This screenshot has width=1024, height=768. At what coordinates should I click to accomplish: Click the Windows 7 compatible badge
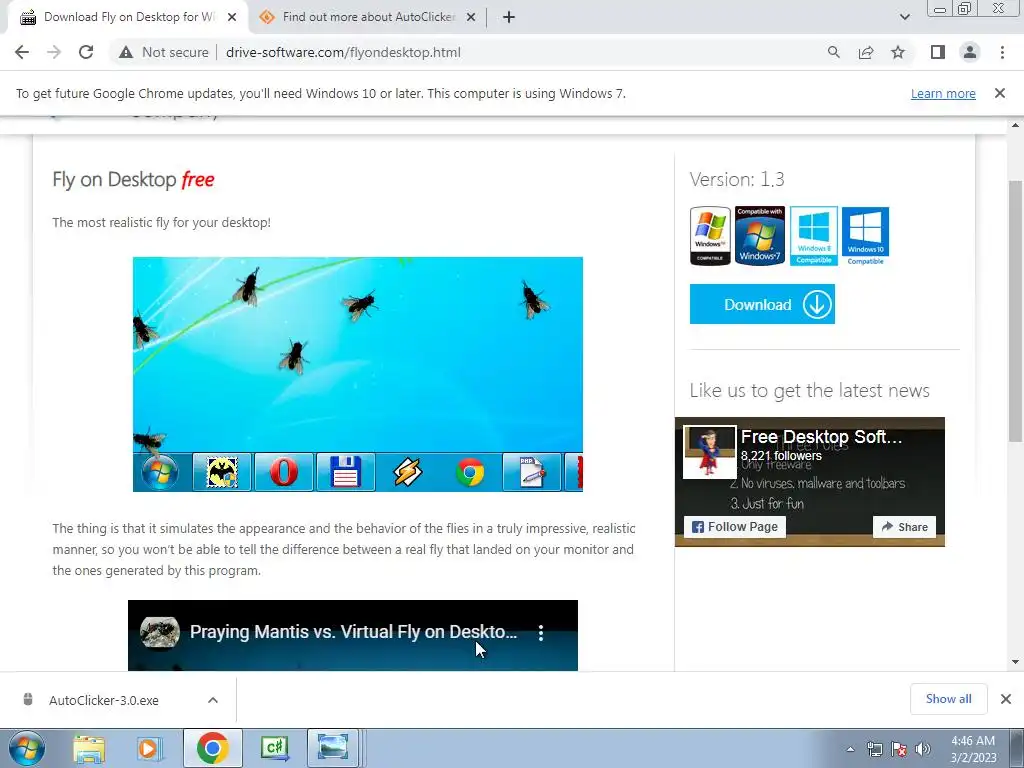pos(760,235)
